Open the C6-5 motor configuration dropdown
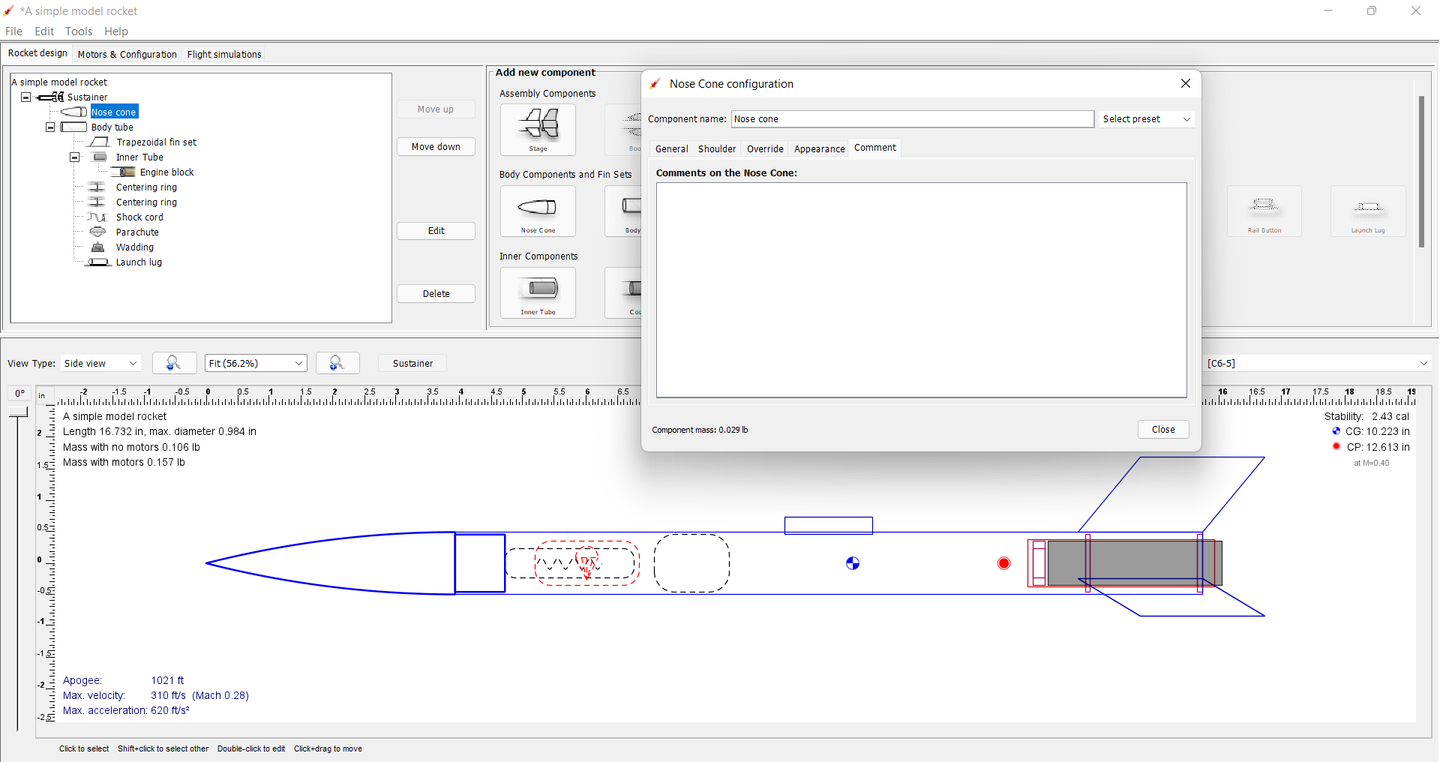 click(x=1317, y=363)
